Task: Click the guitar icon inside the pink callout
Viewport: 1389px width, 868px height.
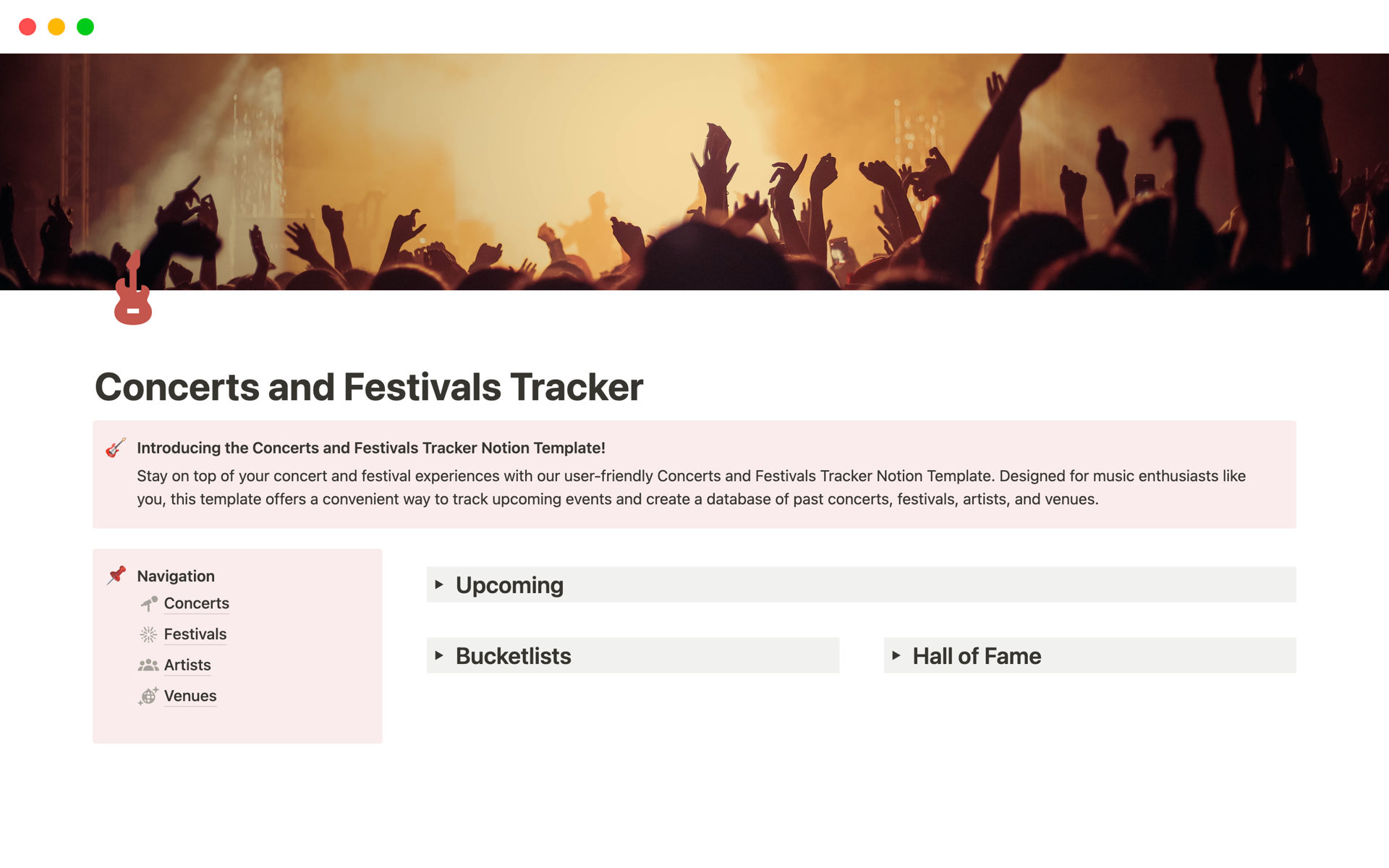Action: pyautogui.click(x=114, y=448)
